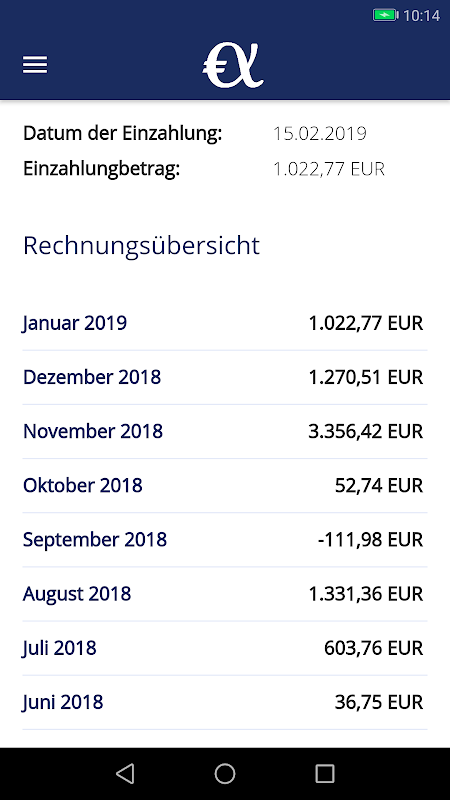This screenshot has height=800, width=450.
Task: Tap the 10:14 clock in status bar
Action: (421, 16)
